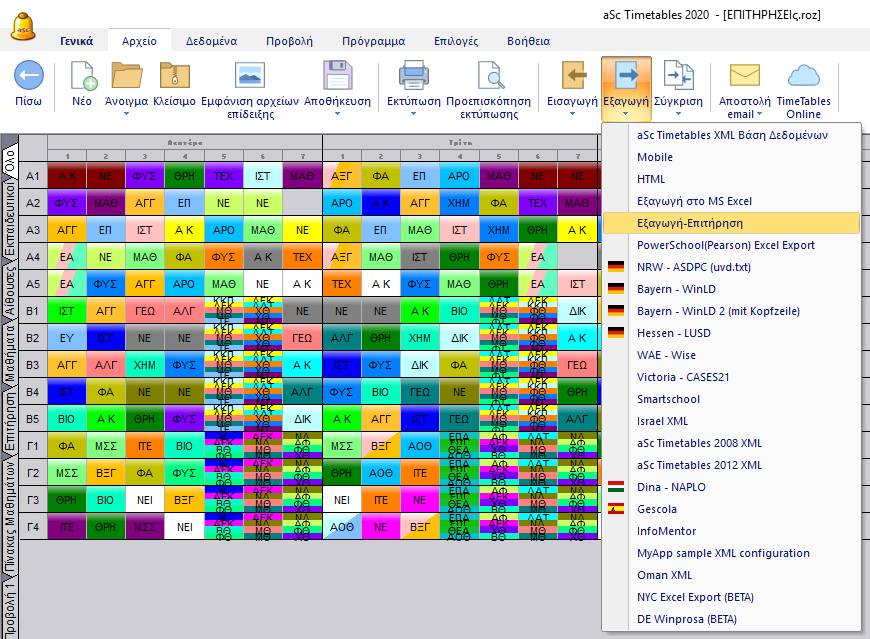Click the Back arrow icon (Πίσω)
This screenshot has width=870, height=639.
pyautogui.click(x=28, y=76)
